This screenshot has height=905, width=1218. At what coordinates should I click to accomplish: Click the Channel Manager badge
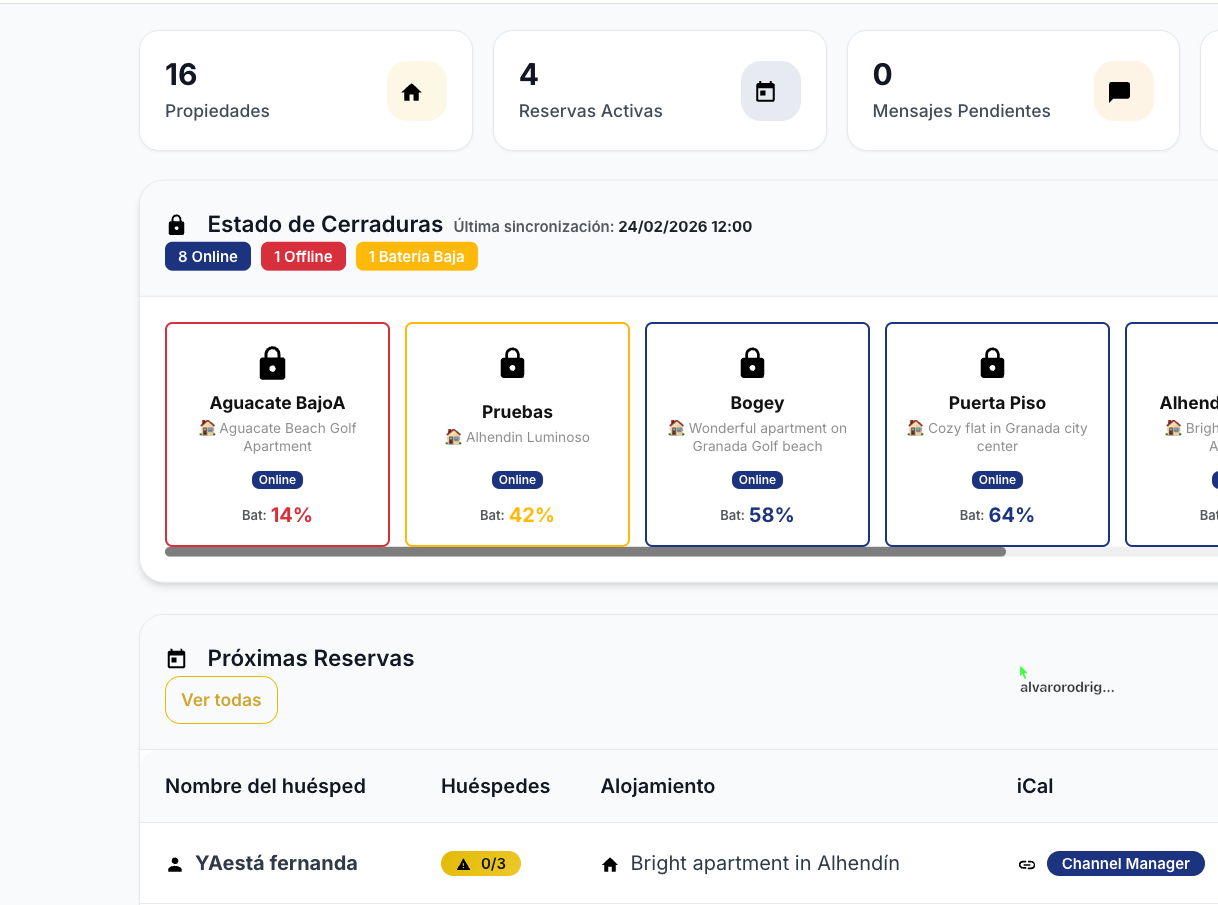[1125, 863]
